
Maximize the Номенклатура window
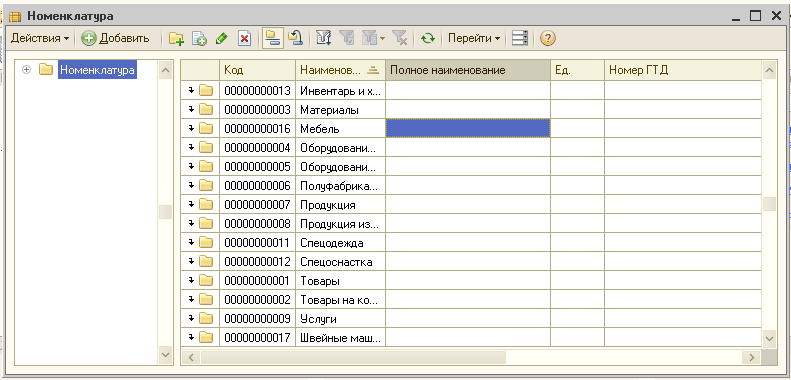click(755, 16)
